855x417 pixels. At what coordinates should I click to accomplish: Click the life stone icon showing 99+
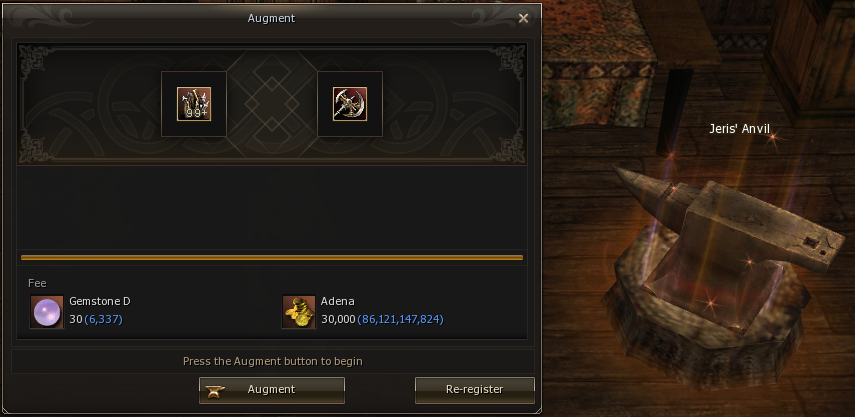[x=194, y=104]
